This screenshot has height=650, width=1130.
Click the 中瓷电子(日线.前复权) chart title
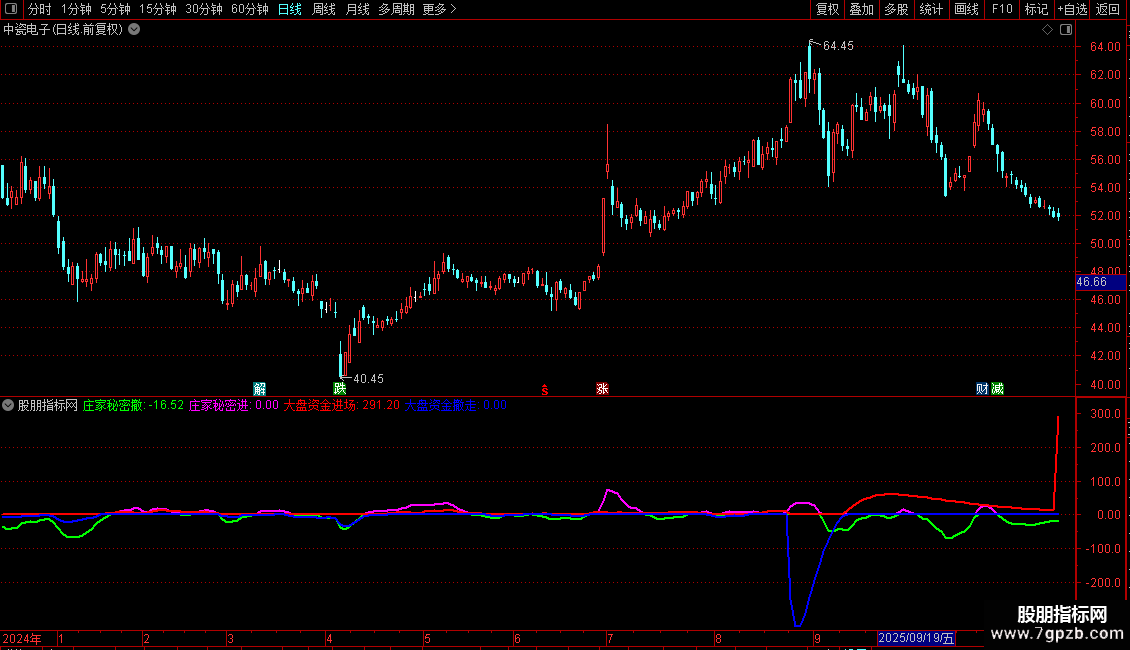(63, 30)
